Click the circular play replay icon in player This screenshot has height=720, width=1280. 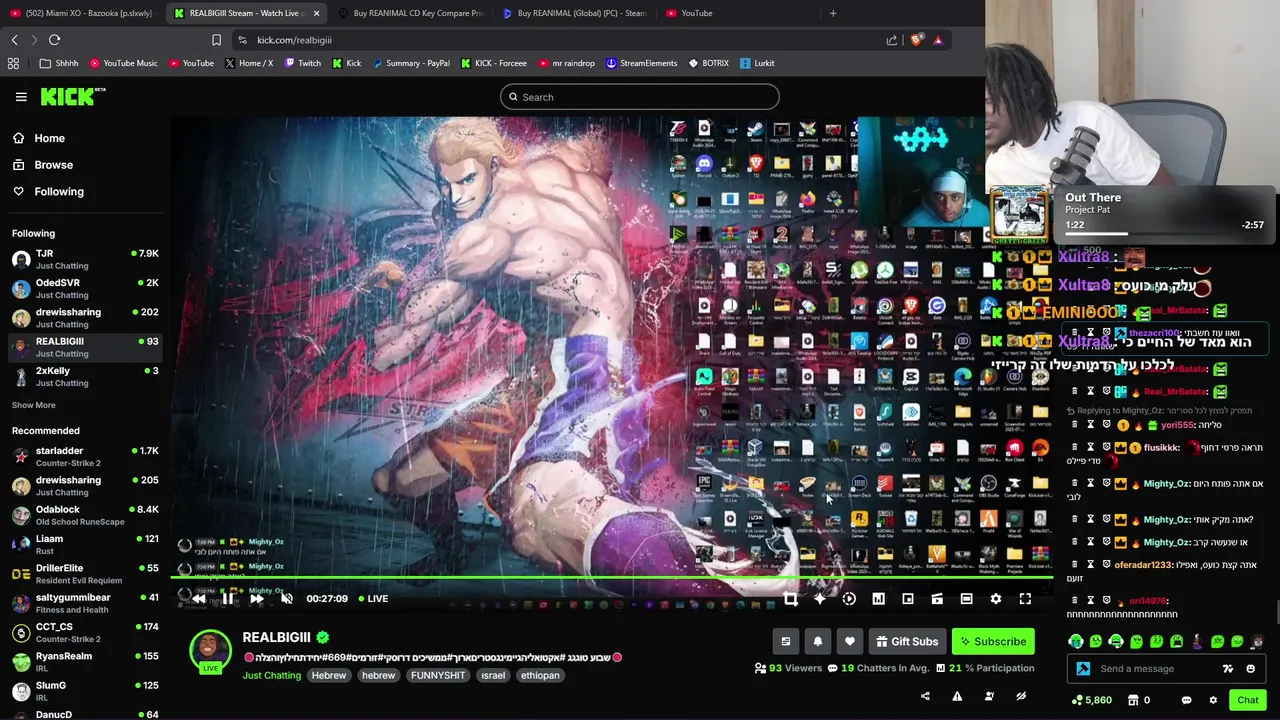tap(849, 599)
